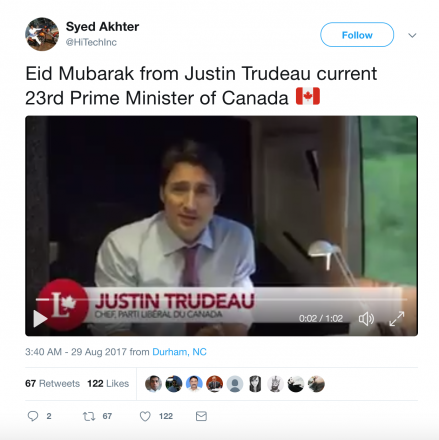The height and width of the screenshot is (440, 439).
Task: Follow Syed Akhter
Action: tap(357, 35)
